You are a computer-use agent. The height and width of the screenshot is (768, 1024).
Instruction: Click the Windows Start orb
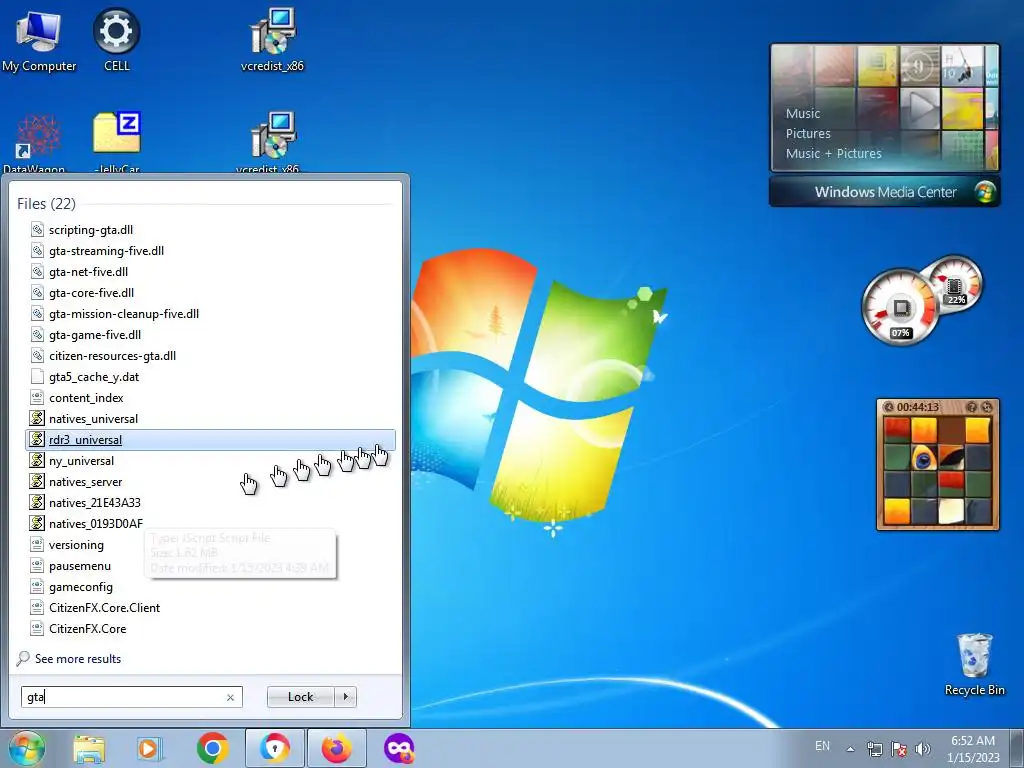tap(27, 749)
